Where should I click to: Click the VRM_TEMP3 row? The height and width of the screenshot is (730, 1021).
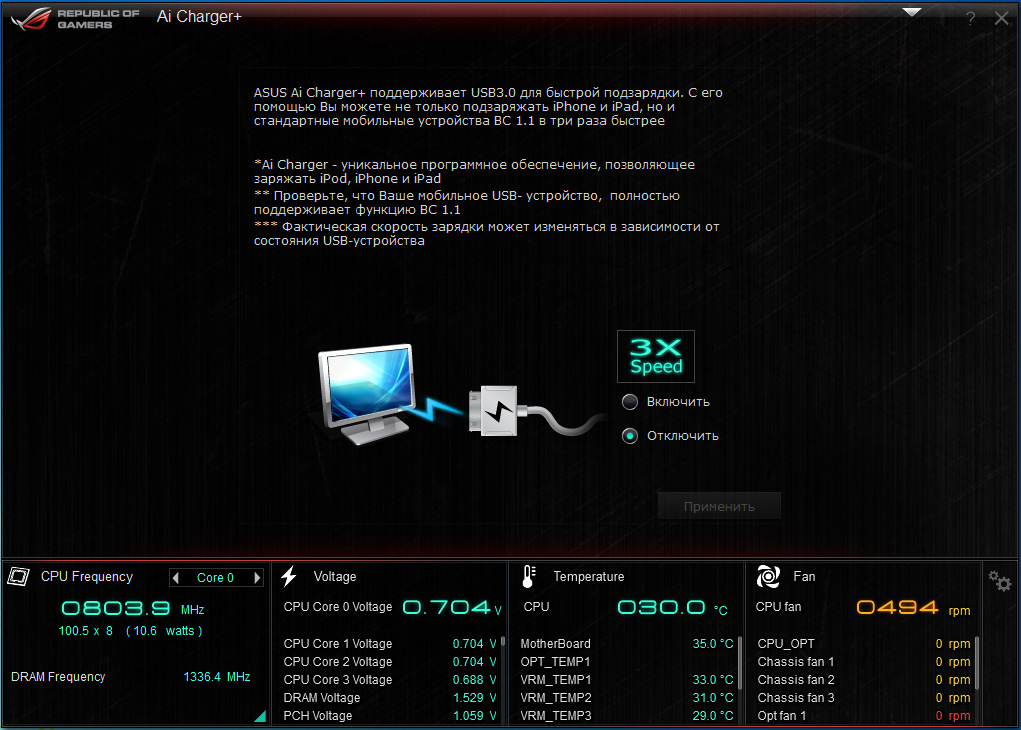627,716
